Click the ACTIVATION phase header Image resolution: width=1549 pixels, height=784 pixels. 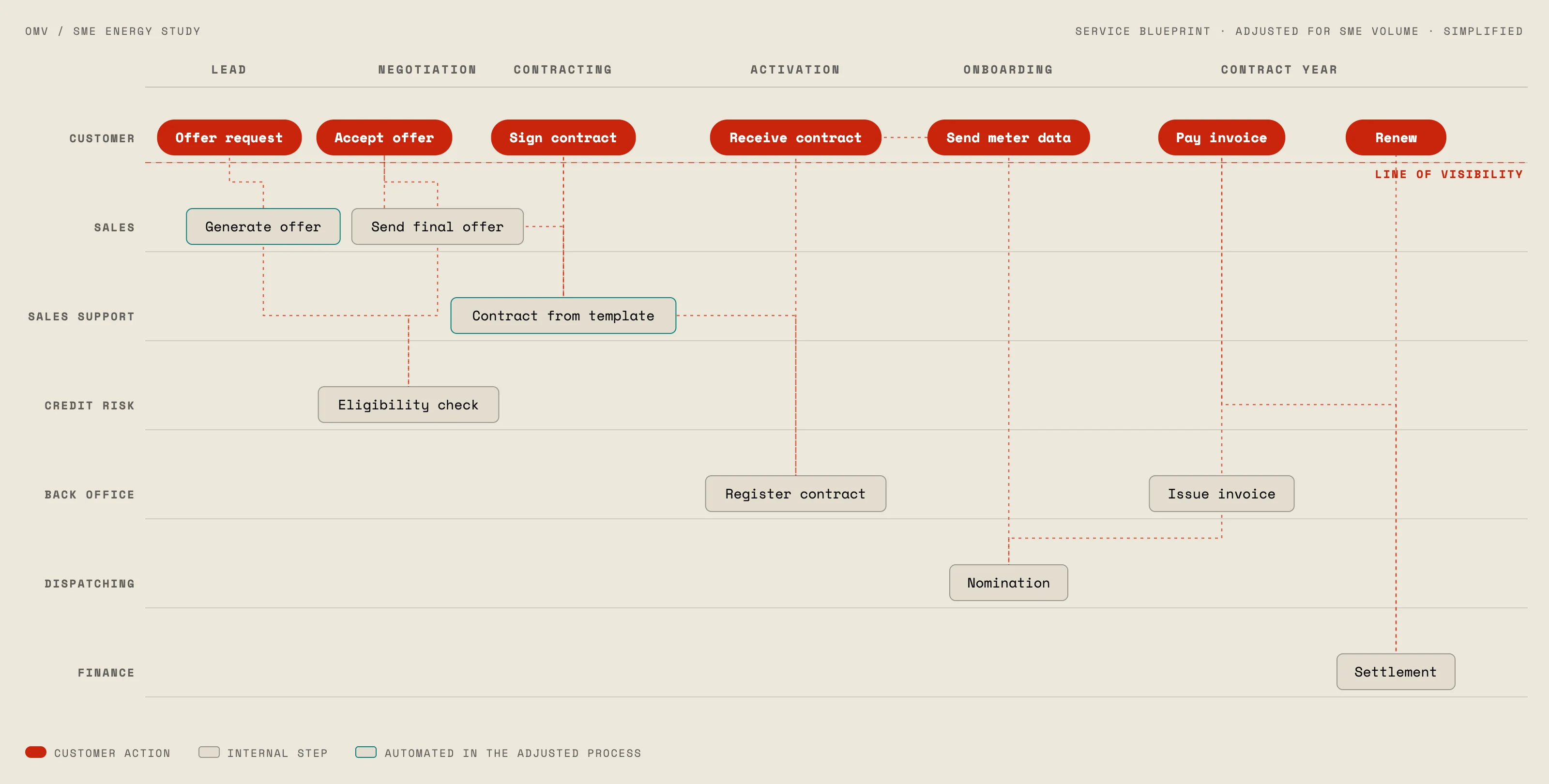coord(795,70)
